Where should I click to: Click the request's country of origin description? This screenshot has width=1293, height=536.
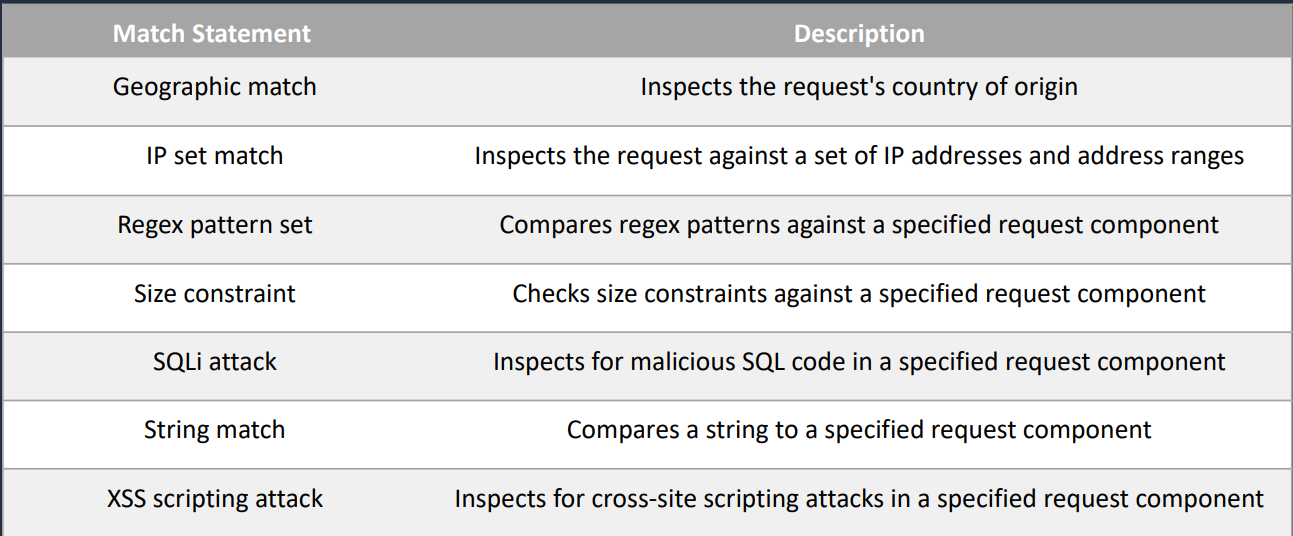click(859, 87)
